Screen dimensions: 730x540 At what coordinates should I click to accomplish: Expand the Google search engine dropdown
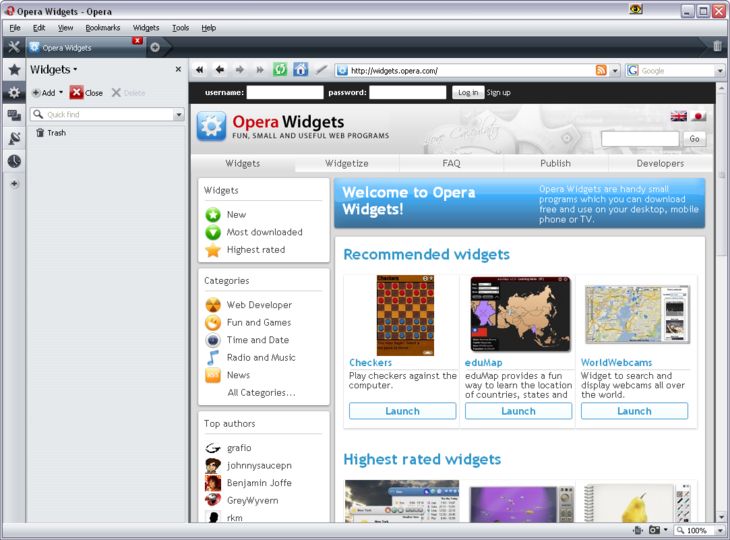[x=720, y=71]
